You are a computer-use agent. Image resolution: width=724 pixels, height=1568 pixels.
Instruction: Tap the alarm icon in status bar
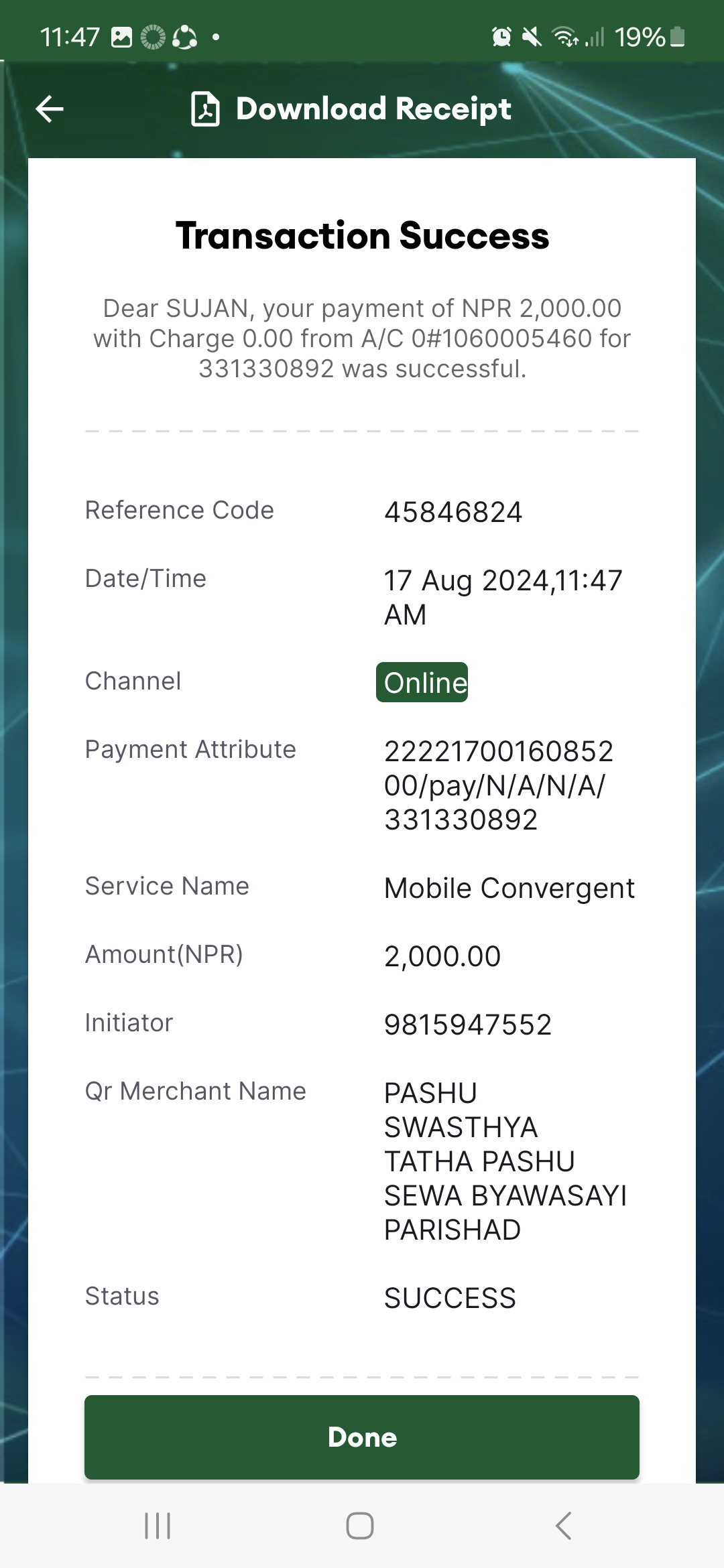coord(501,37)
